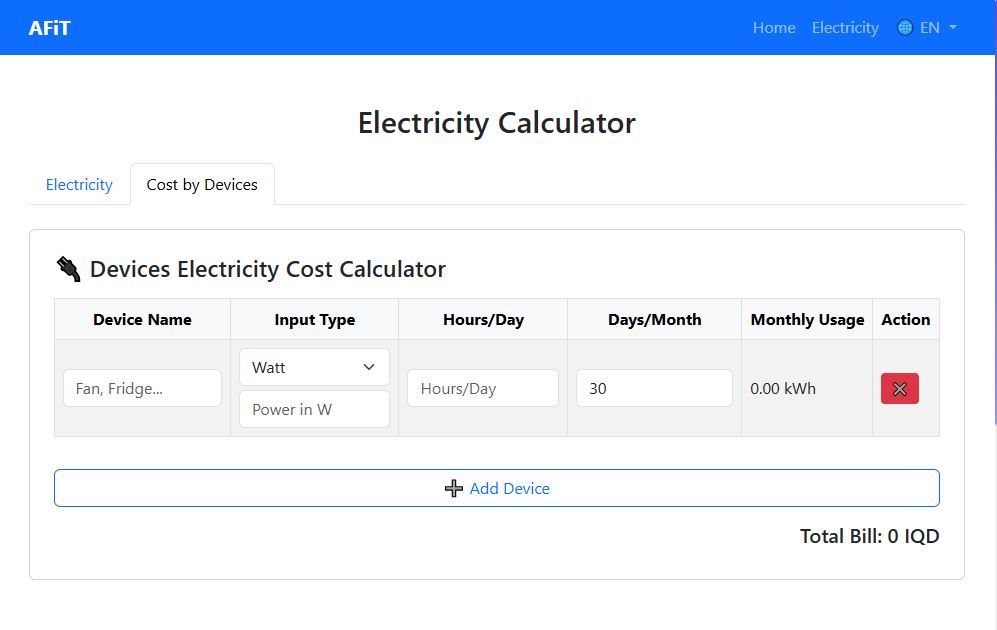Click the plug icon beside the calculator heading
The width and height of the screenshot is (997, 630).
(67, 268)
